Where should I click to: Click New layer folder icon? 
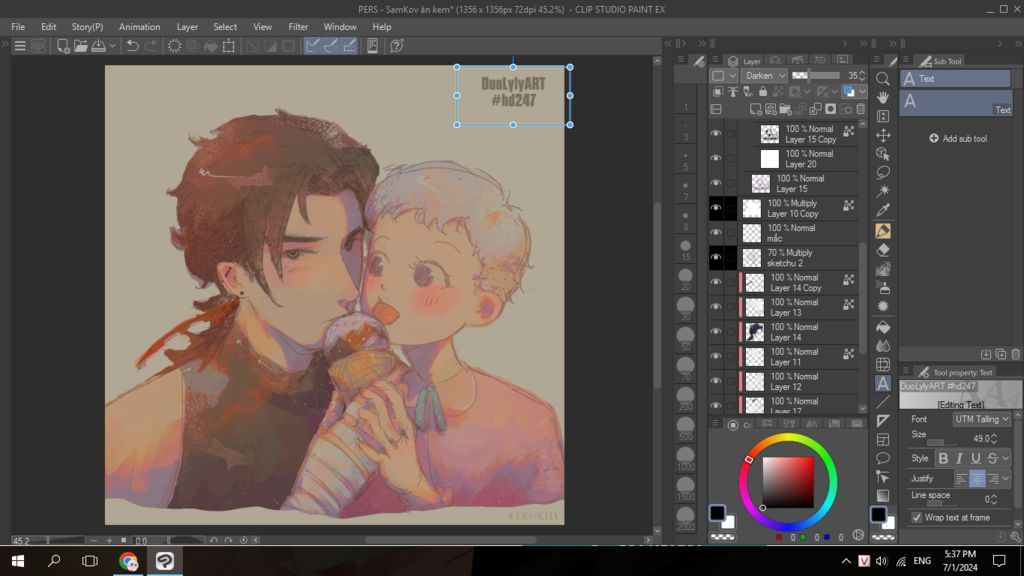coord(786,109)
